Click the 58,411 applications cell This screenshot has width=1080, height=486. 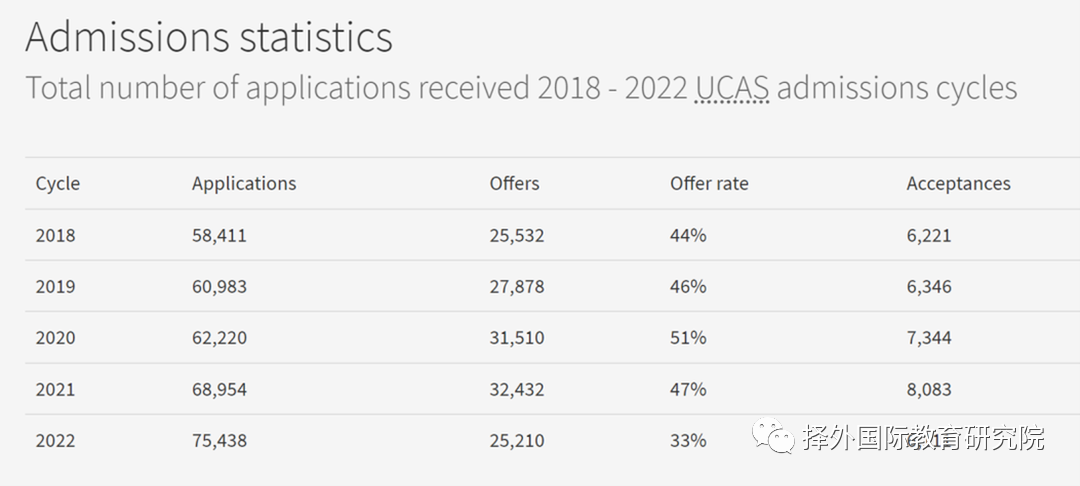[x=219, y=235]
